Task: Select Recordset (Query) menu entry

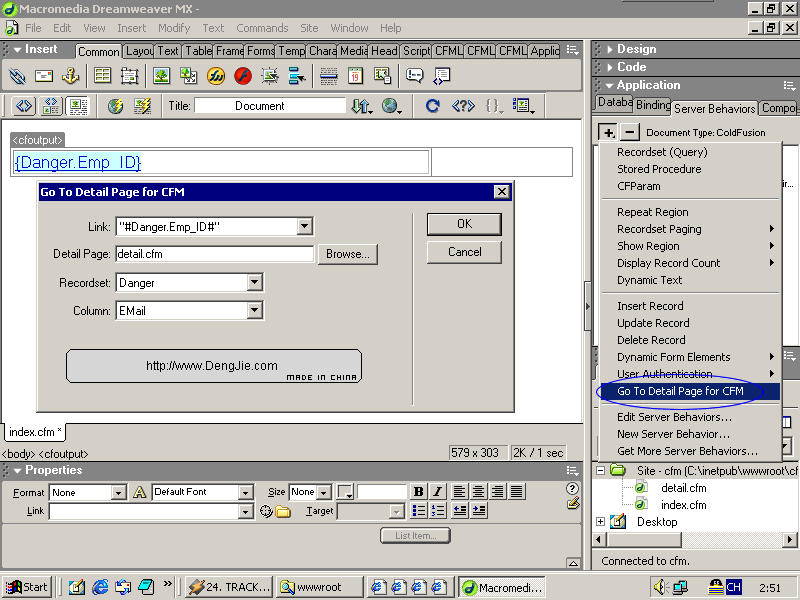Action: coord(662,152)
